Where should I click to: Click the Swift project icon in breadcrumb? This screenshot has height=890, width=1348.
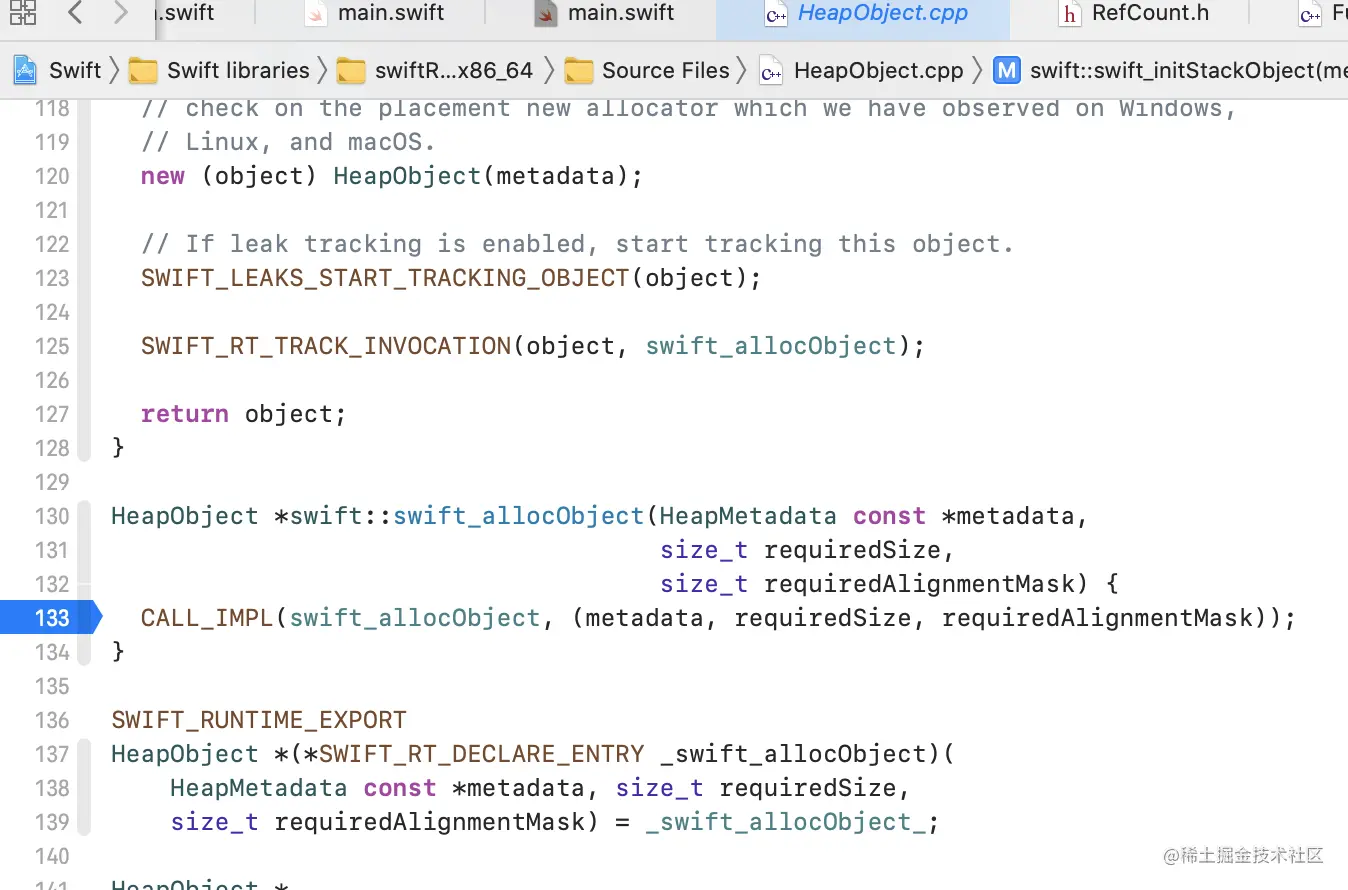[x=25, y=70]
